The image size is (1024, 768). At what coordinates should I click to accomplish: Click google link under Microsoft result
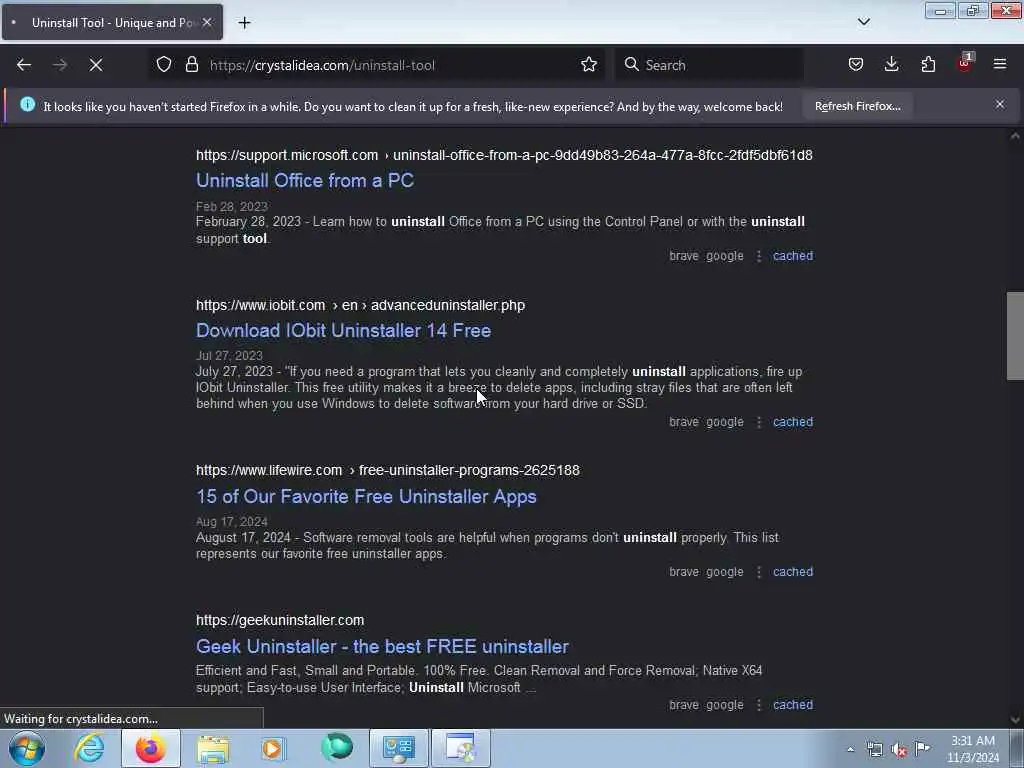tap(724, 256)
